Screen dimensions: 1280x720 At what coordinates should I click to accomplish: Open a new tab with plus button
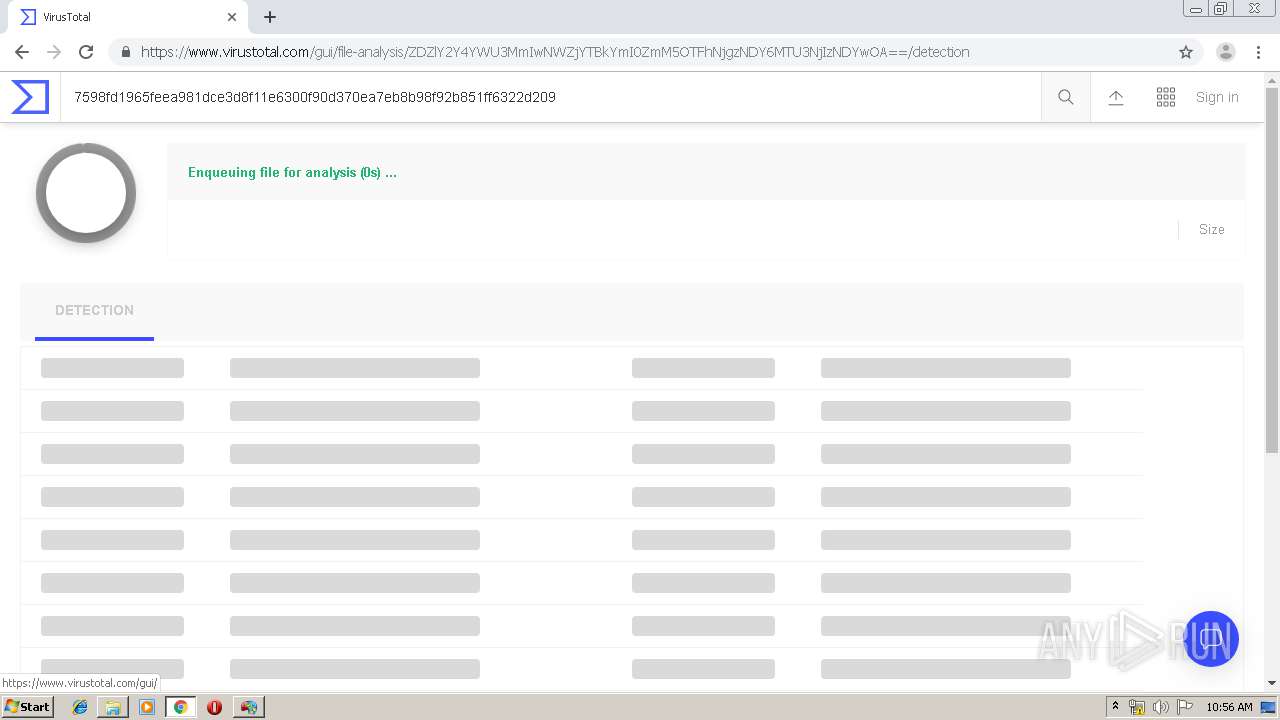tap(270, 17)
